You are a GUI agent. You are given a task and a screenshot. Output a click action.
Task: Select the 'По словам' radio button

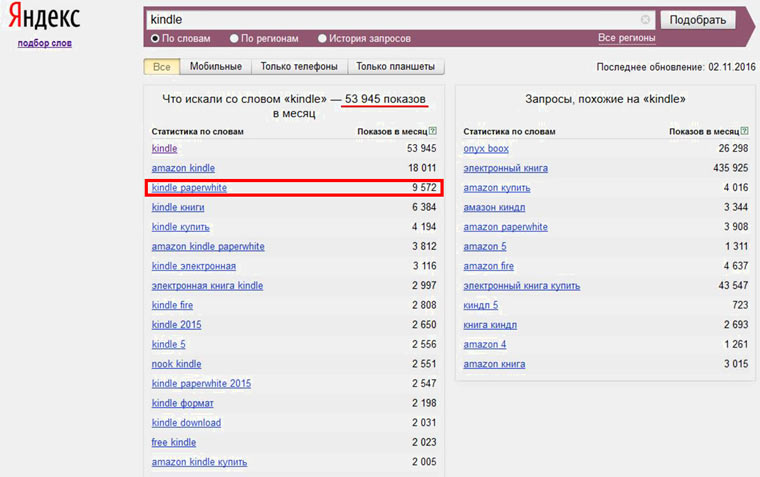pos(155,38)
